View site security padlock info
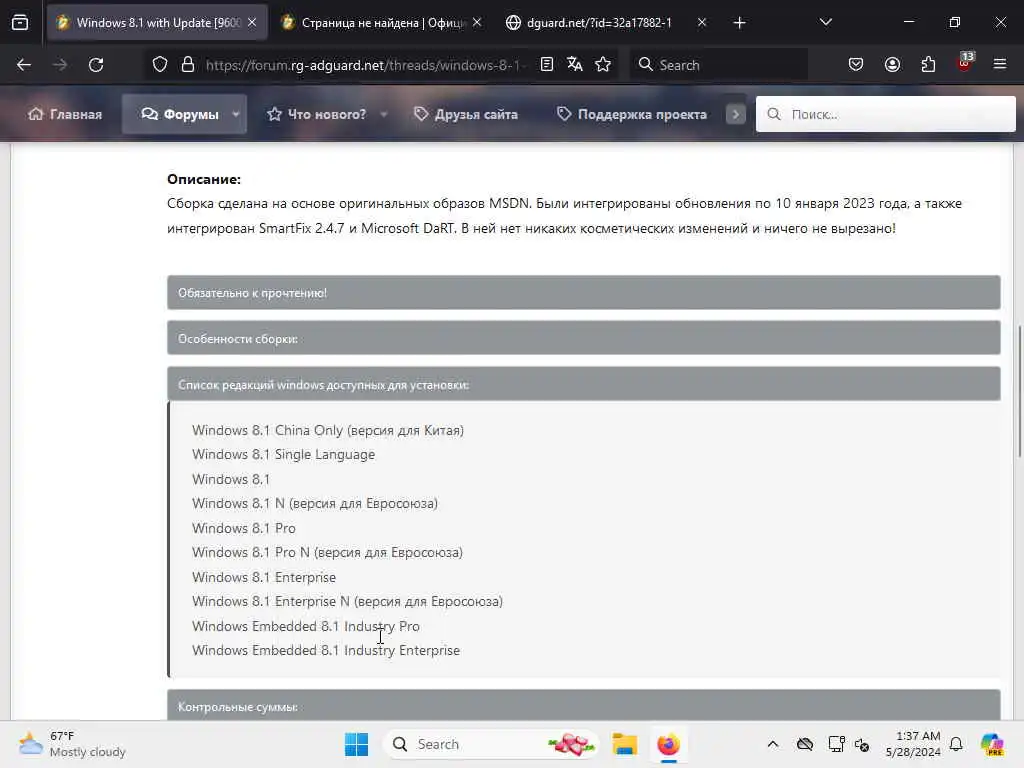1024x768 pixels. [188, 65]
